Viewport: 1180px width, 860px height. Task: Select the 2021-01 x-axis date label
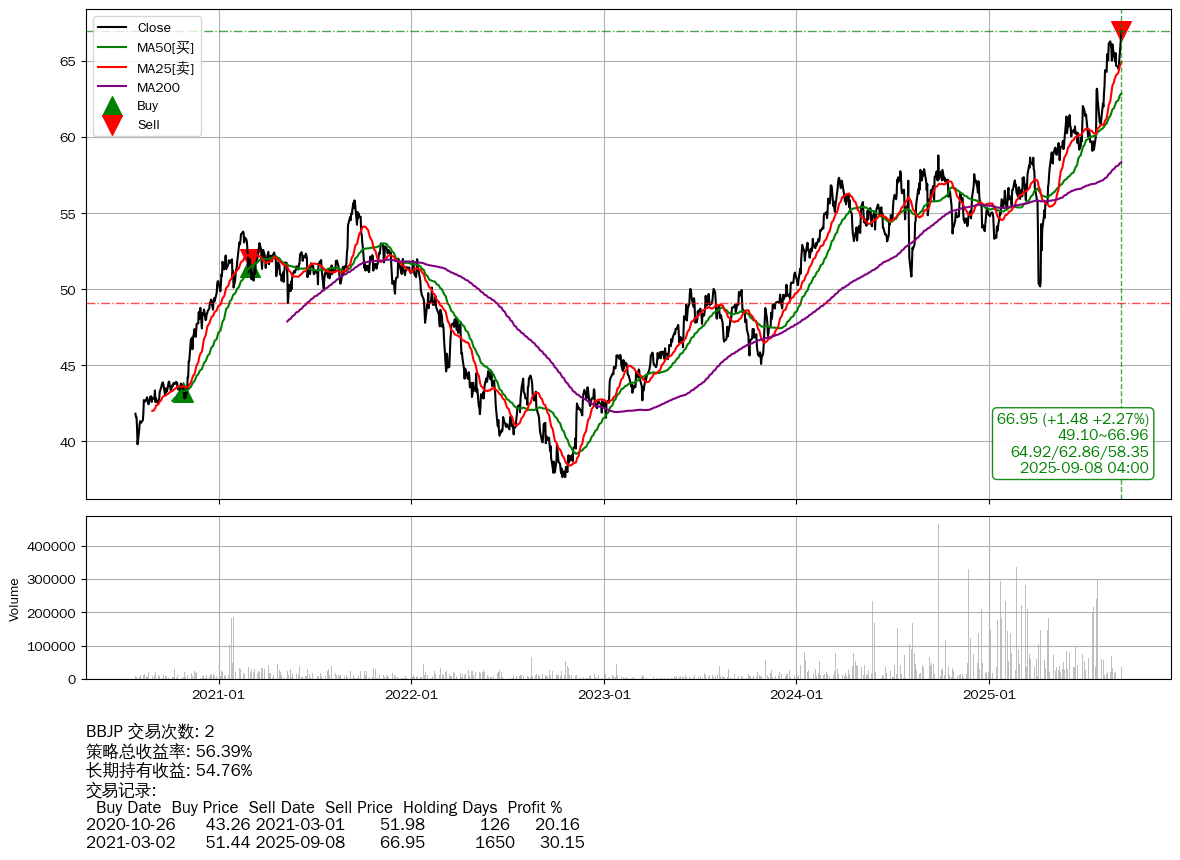pyautogui.click(x=219, y=694)
